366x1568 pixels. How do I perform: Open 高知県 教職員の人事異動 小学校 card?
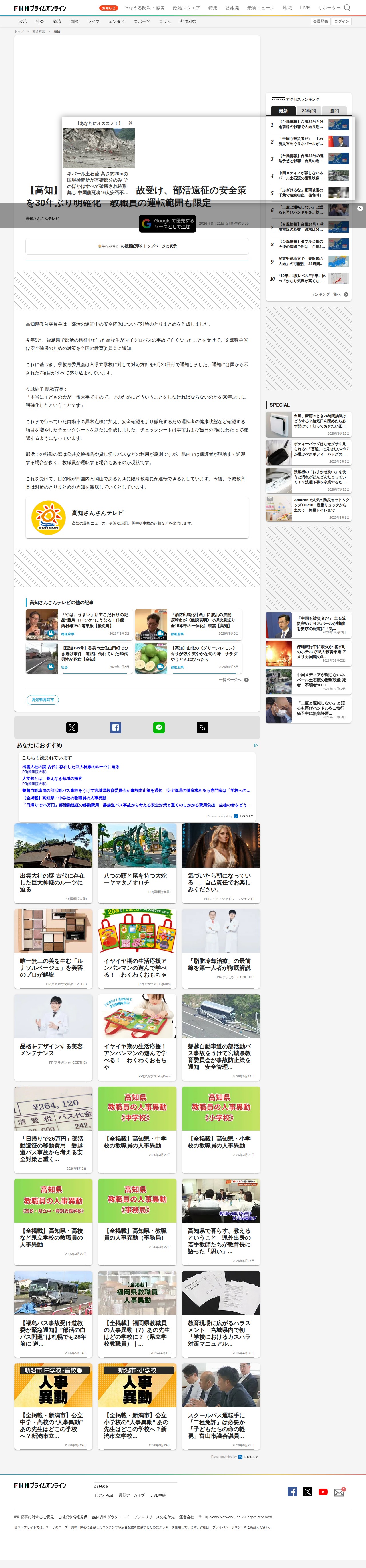[221, 1130]
